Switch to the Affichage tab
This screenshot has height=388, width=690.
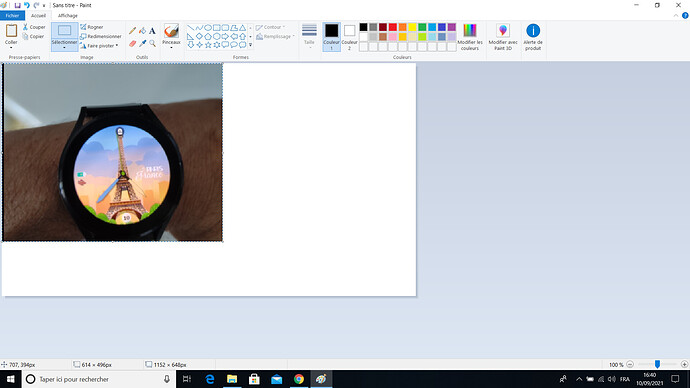click(x=68, y=15)
